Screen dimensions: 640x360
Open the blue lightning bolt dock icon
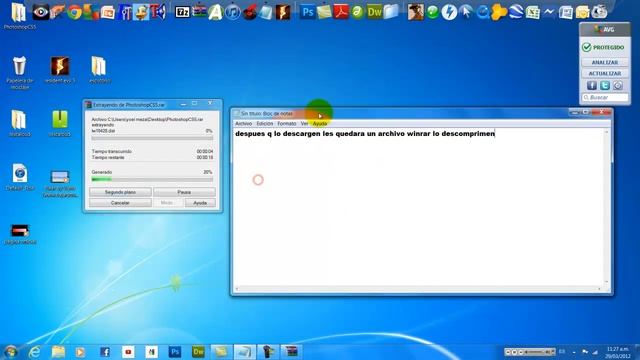[x=449, y=12]
